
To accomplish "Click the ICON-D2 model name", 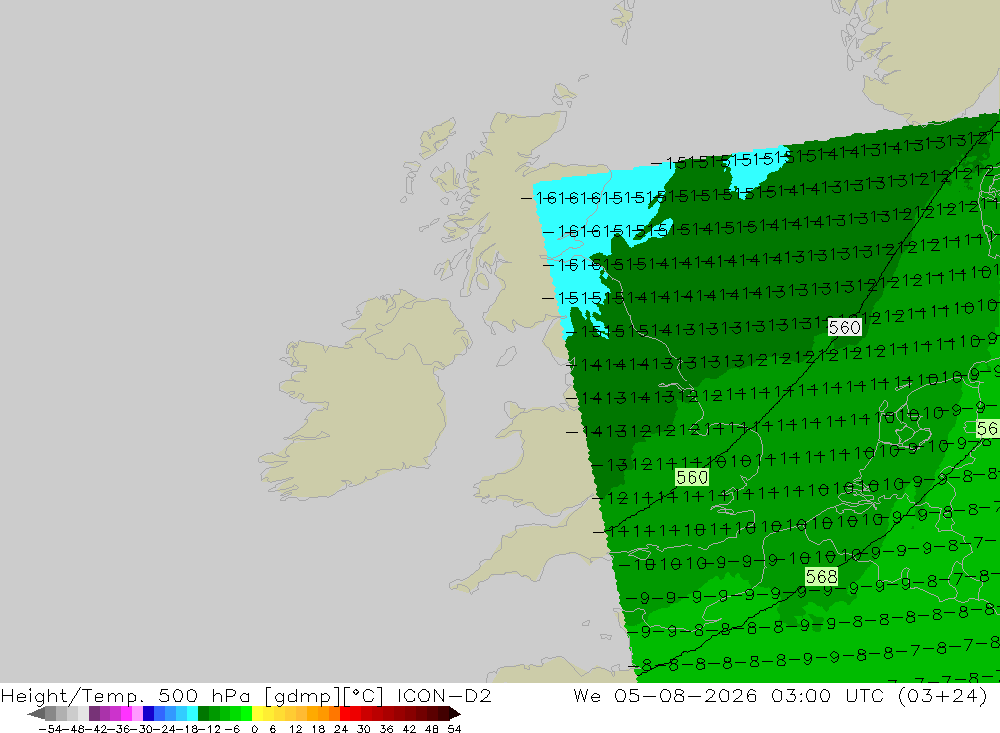I will coord(444,695).
